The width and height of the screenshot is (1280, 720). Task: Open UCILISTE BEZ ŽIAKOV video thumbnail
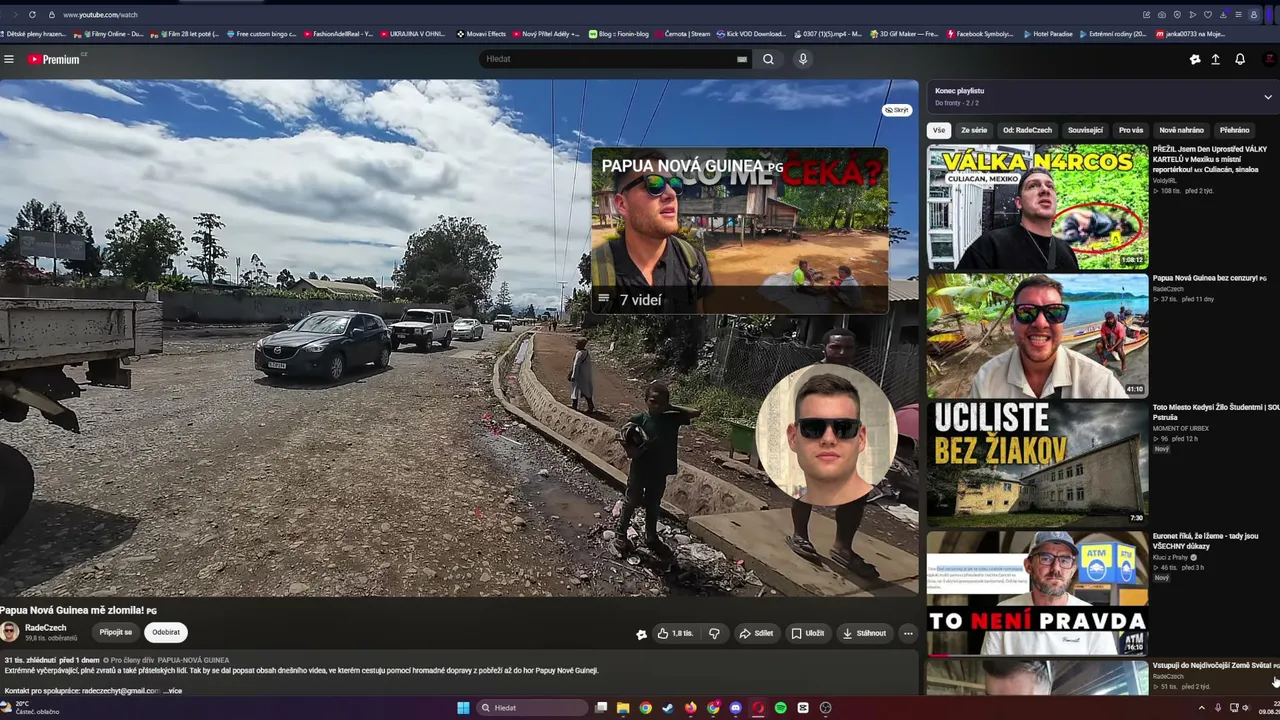pyautogui.click(x=1037, y=464)
